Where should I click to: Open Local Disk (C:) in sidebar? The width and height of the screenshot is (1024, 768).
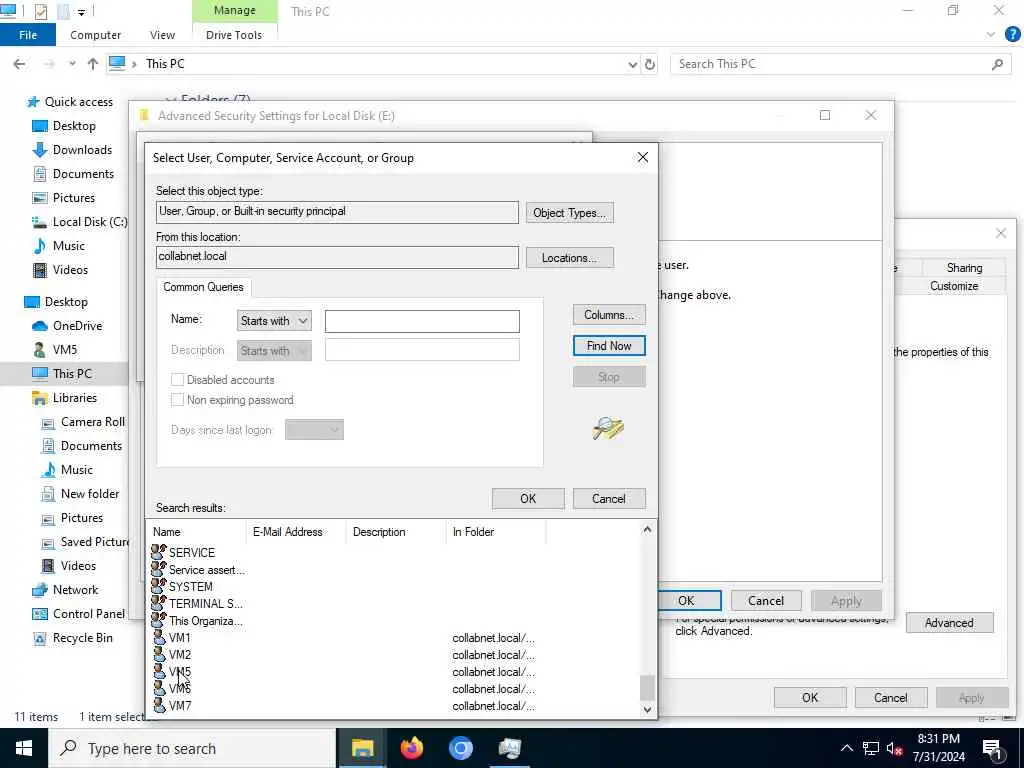point(89,222)
